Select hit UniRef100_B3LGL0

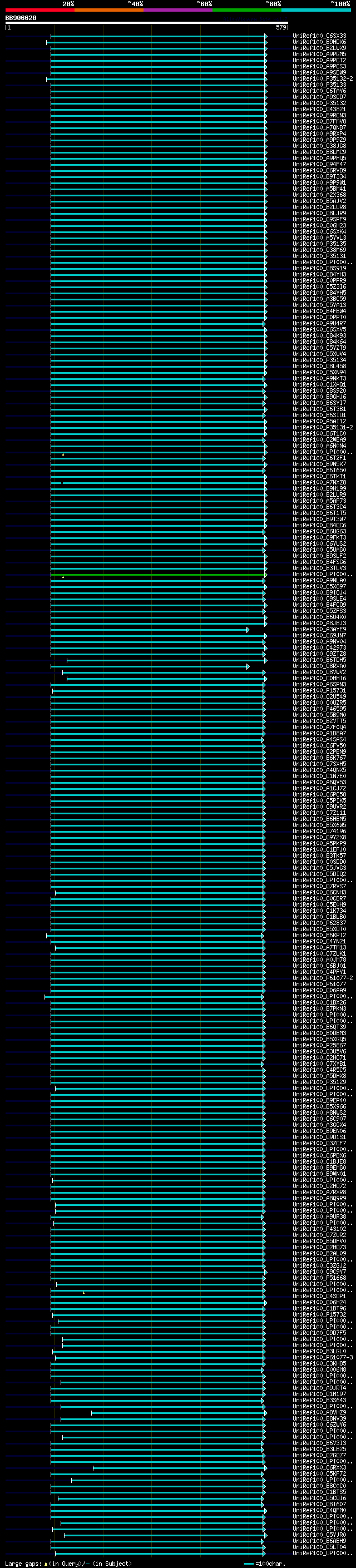point(319,1351)
